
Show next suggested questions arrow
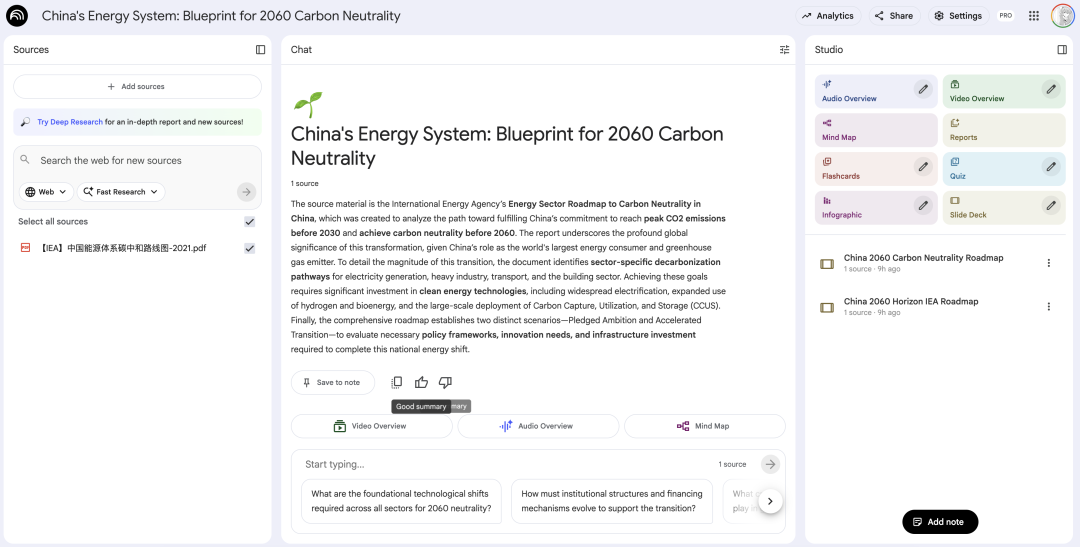770,501
